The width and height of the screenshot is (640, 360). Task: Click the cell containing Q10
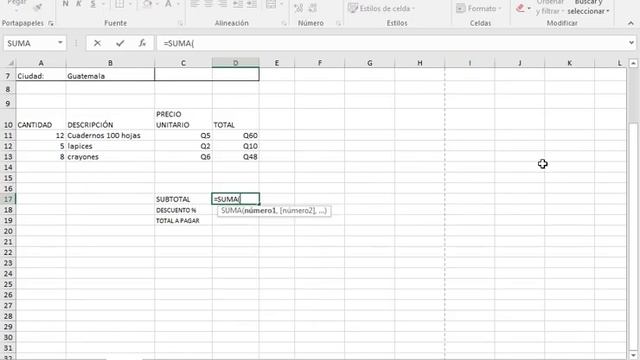(236, 146)
